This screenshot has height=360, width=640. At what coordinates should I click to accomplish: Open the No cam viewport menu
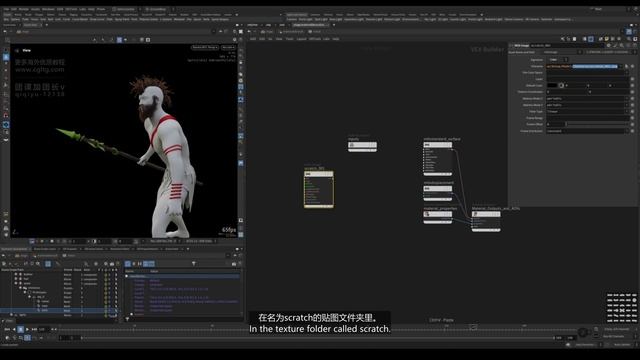228,47
